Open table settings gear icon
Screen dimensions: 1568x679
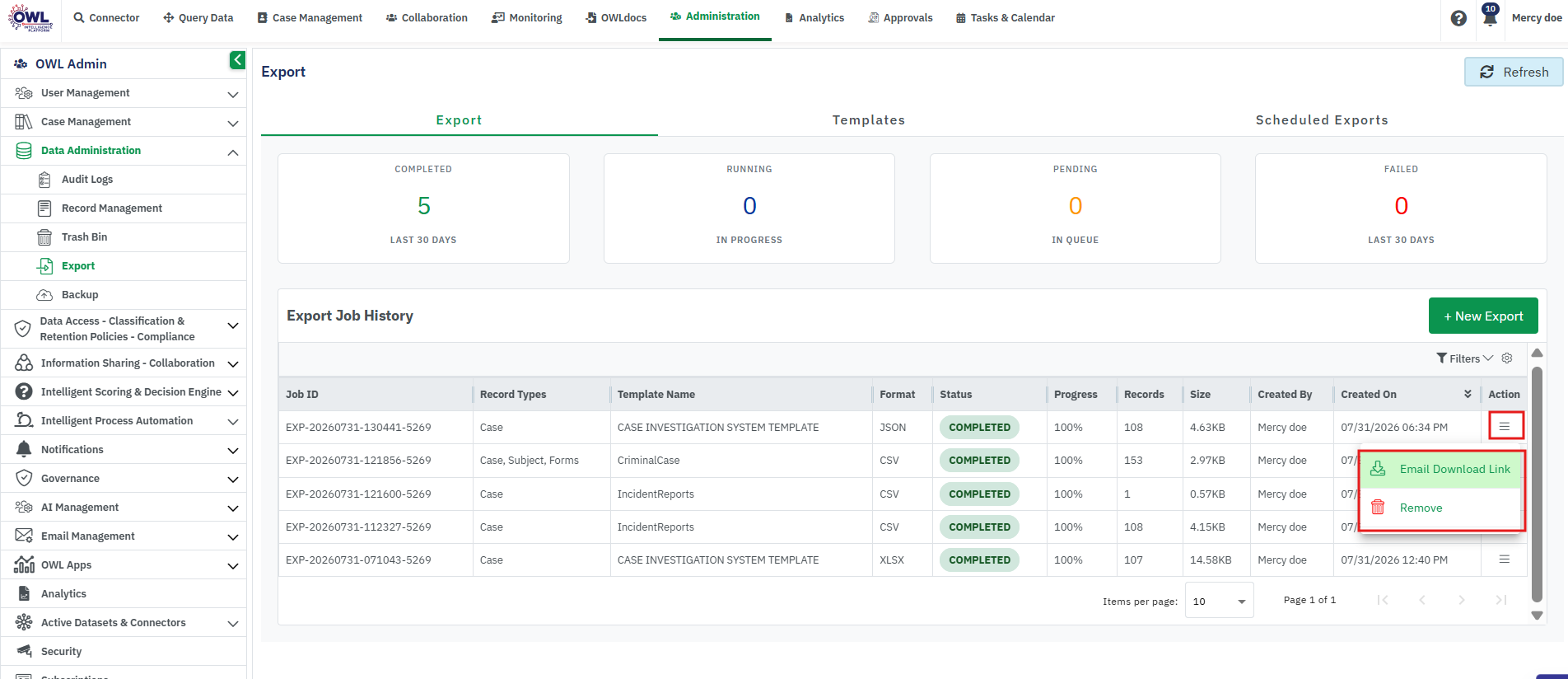click(x=1507, y=358)
